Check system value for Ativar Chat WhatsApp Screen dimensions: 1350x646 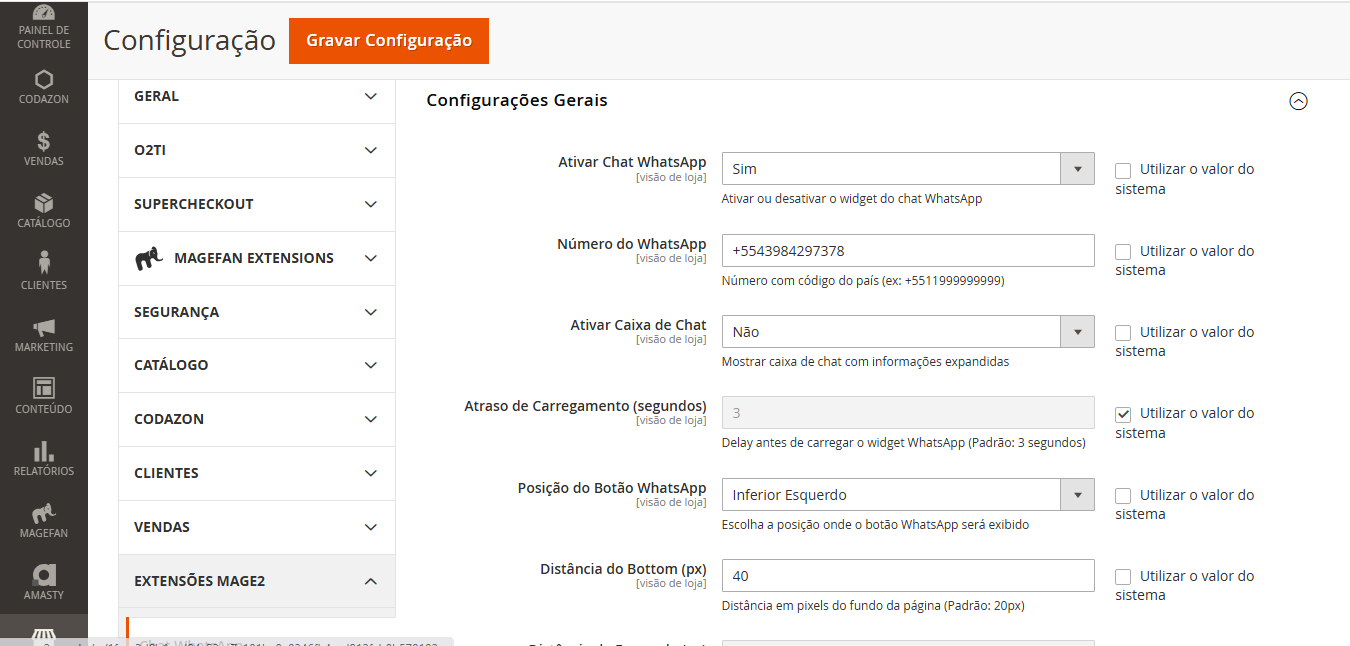[x=1123, y=170]
